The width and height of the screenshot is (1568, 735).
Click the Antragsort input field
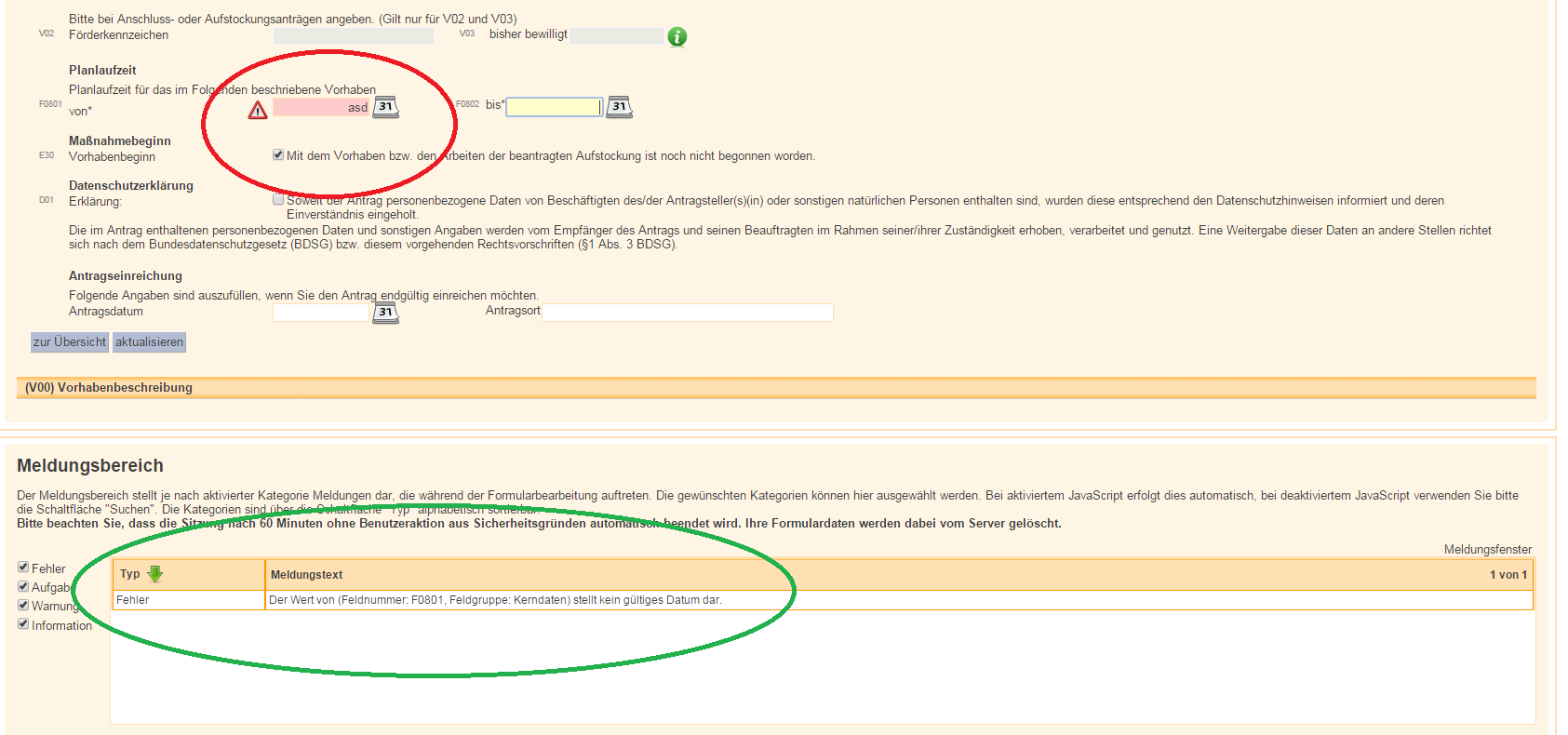(x=688, y=313)
